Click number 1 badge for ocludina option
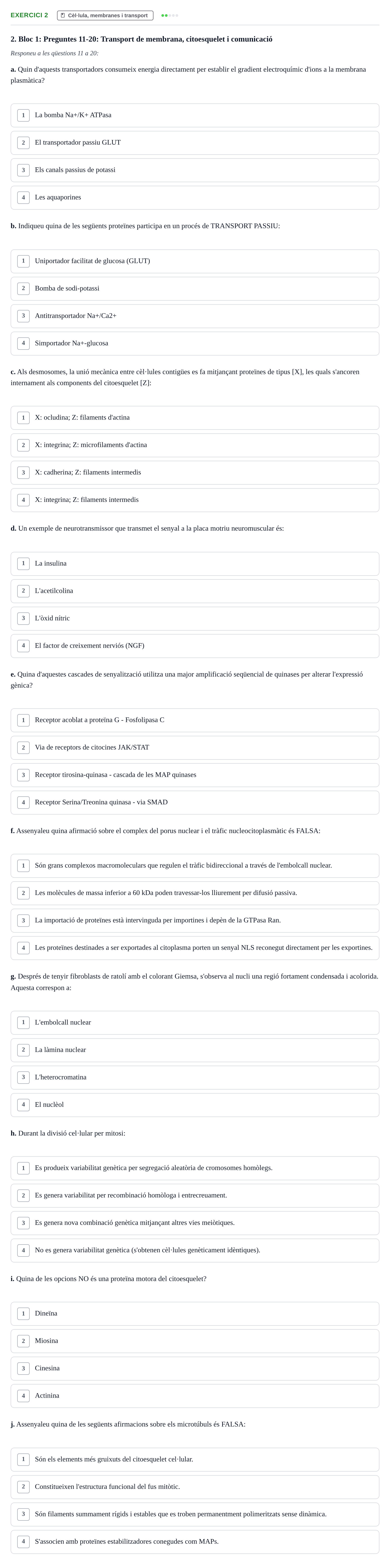390x1568 pixels. click(23, 418)
